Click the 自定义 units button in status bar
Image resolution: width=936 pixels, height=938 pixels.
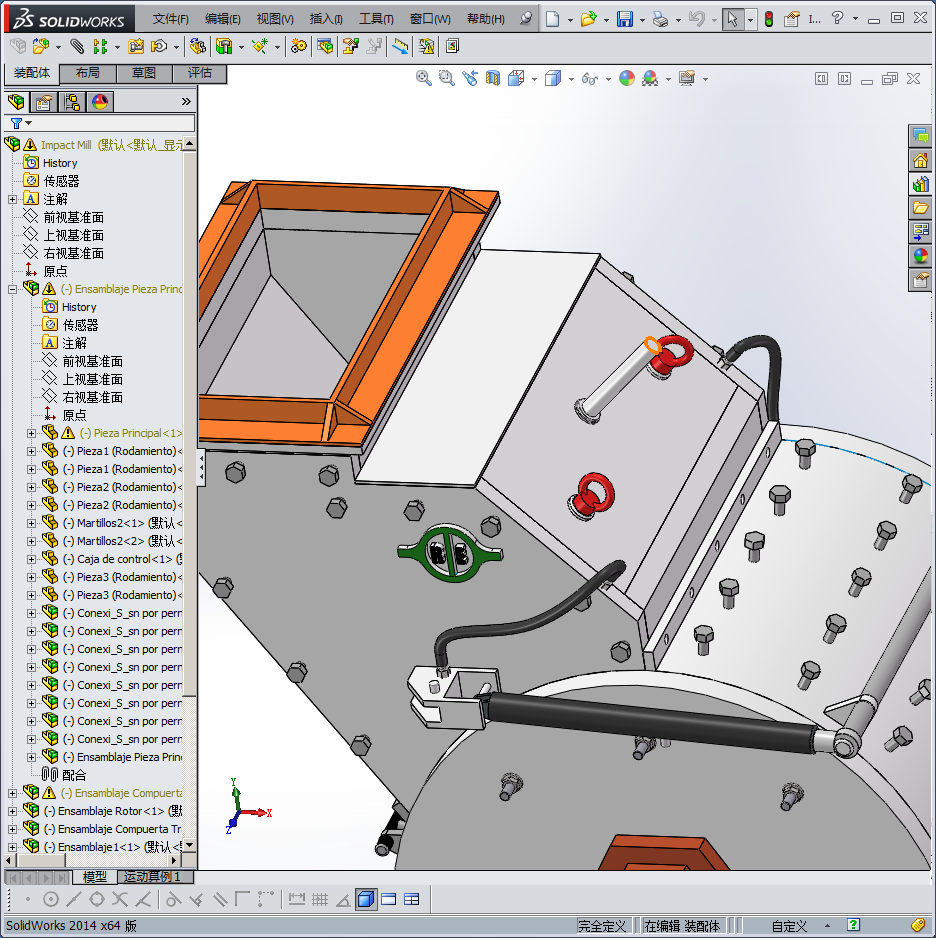(789, 926)
